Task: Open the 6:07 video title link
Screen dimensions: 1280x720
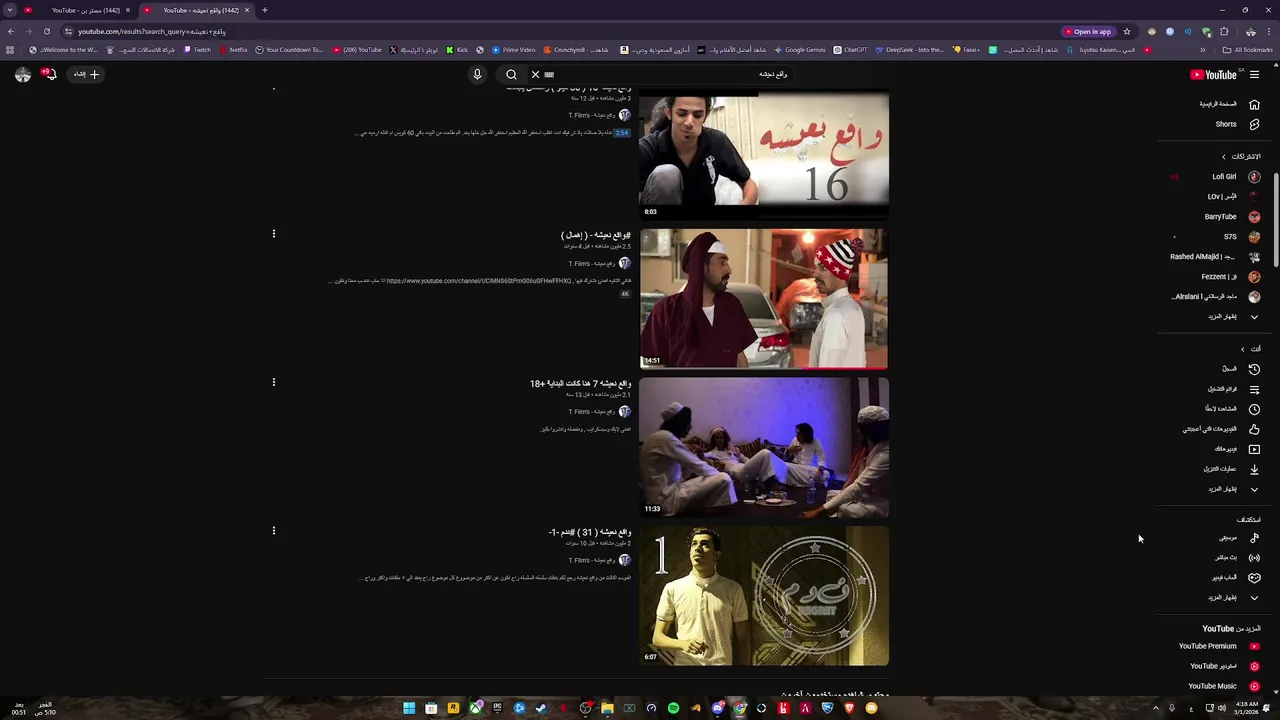Action: pyautogui.click(x=590, y=532)
